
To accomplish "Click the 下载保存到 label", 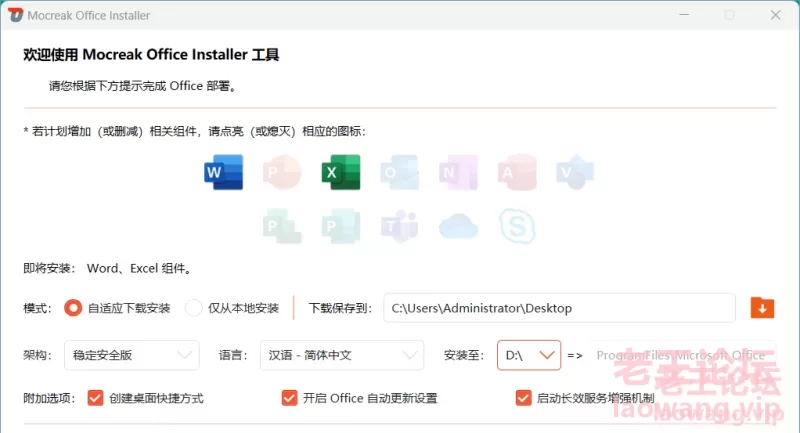I will (340, 308).
